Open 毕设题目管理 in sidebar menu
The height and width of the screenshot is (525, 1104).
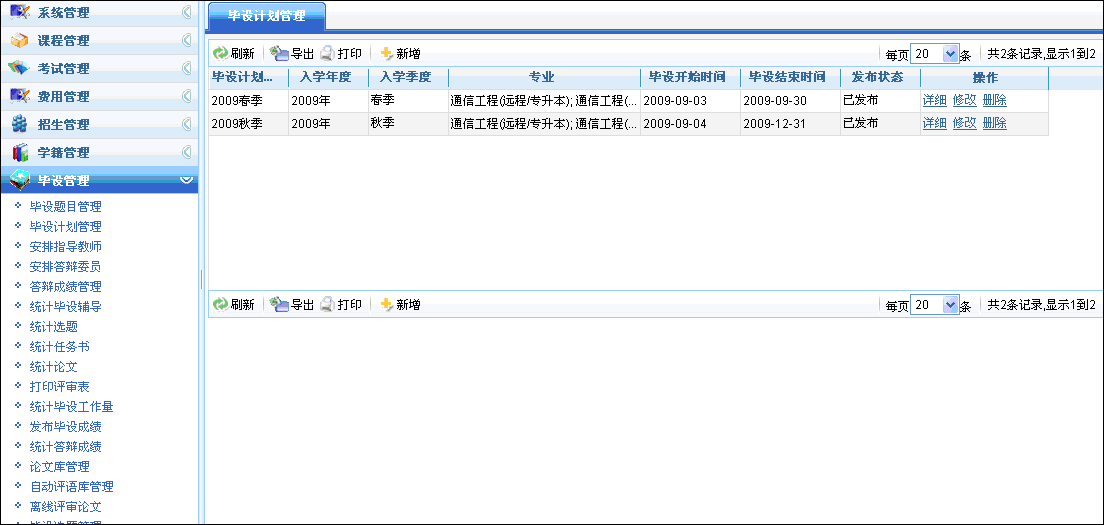point(65,207)
